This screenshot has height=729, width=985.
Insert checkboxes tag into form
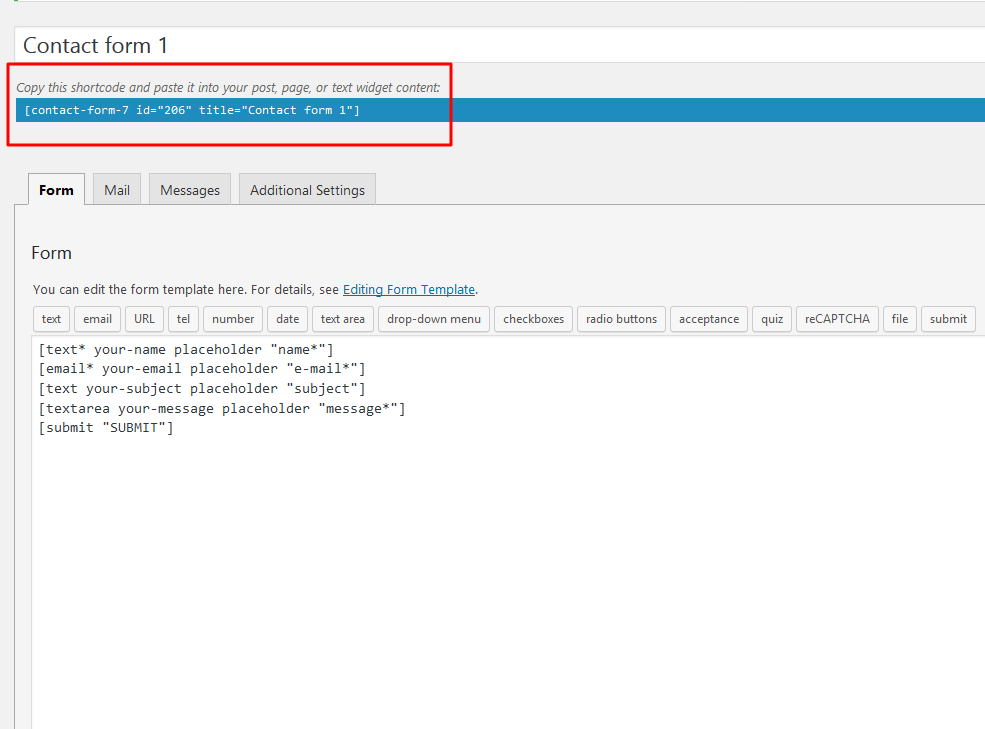(533, 319)
